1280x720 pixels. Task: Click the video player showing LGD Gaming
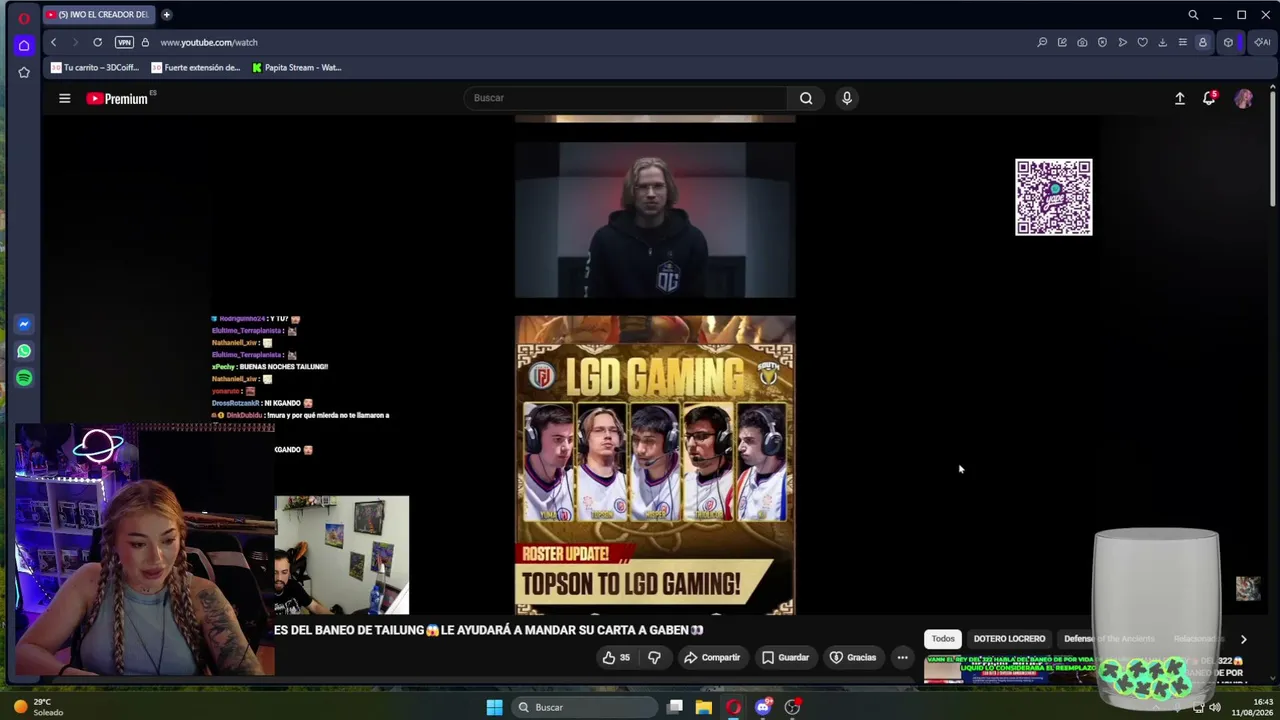click(x=655, y=365)
